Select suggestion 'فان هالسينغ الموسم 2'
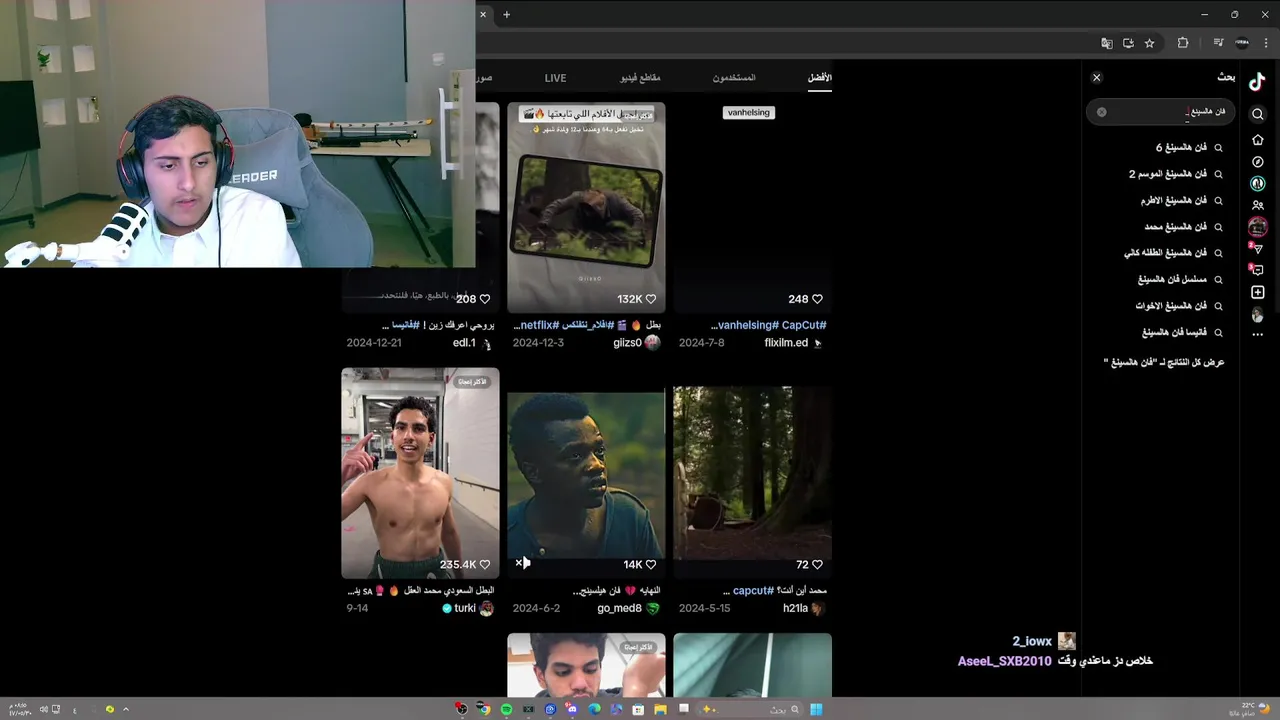1280x720 pixels. tap(1176, 174)
